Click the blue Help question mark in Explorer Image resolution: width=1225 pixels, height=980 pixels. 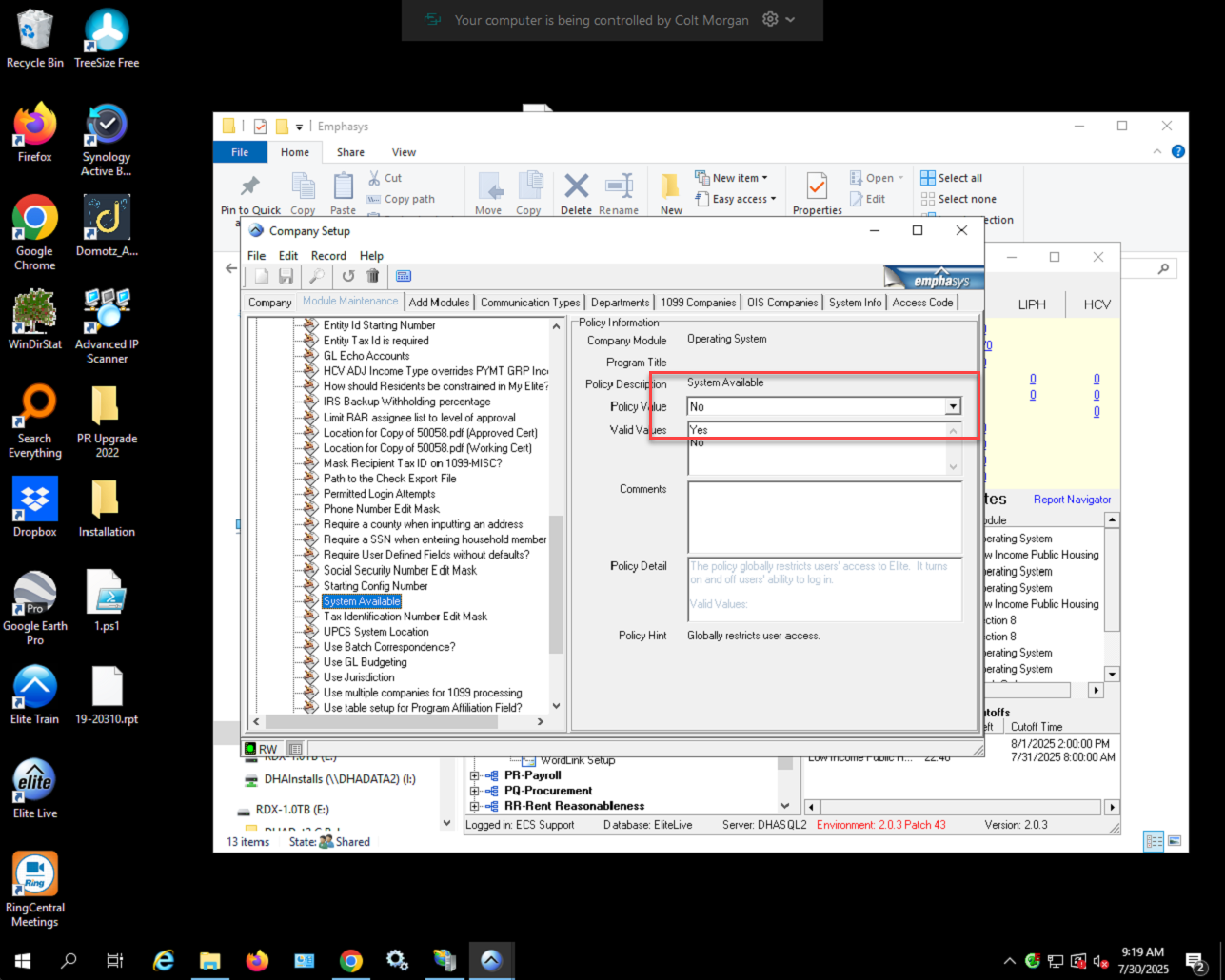(1177, 151)
